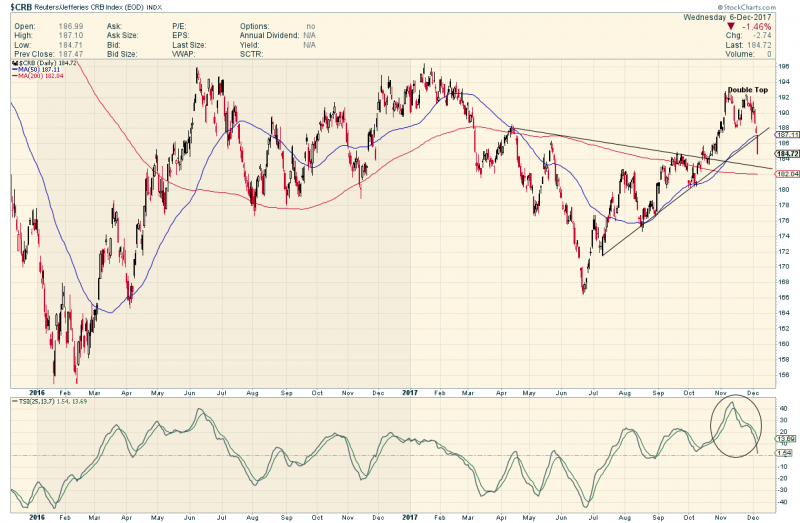The image size is (800, 523).
Task: Click the 'Volume: 0' entry
Action: 748,54
